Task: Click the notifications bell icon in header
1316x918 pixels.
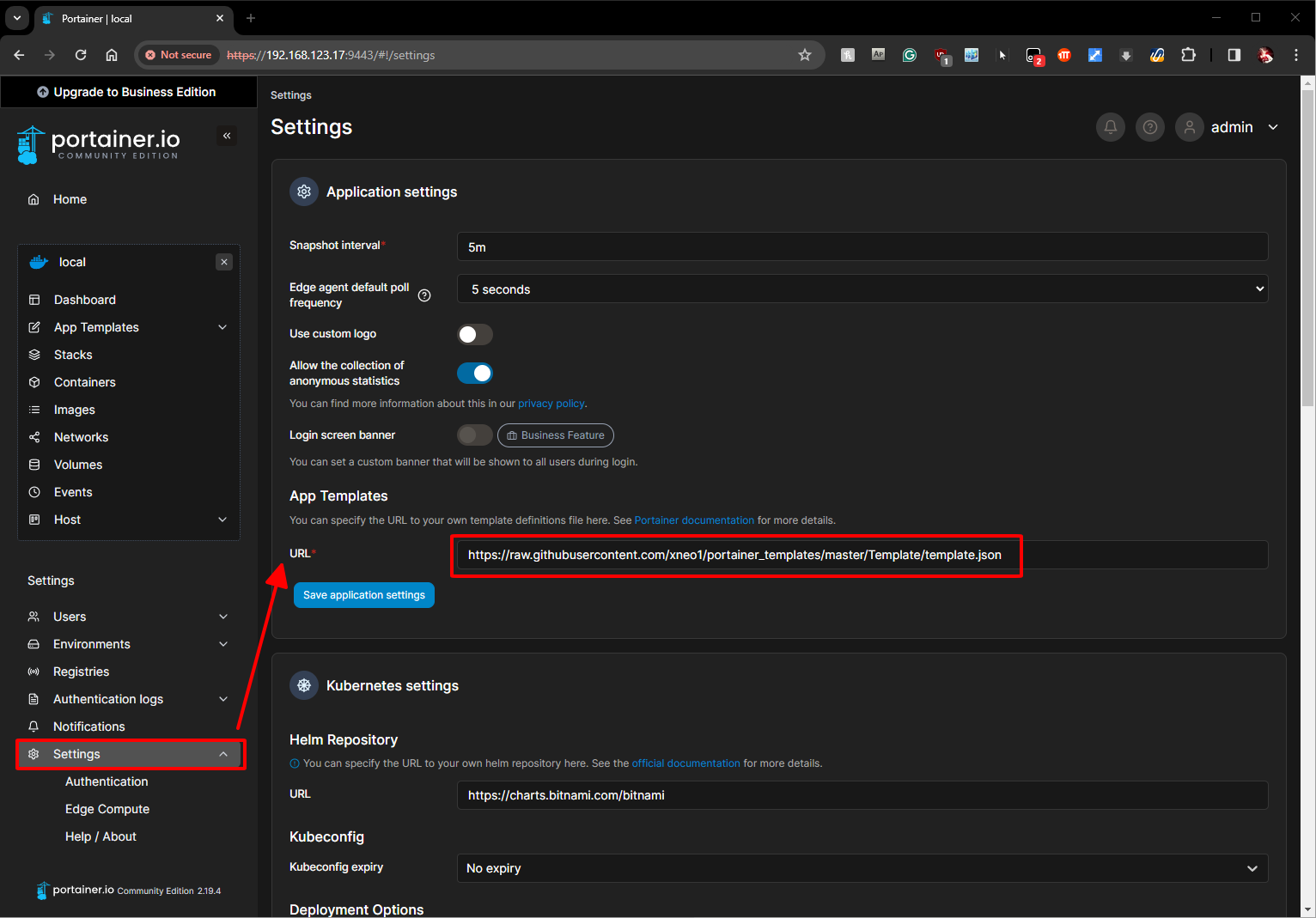Action: pos(1110,127)
